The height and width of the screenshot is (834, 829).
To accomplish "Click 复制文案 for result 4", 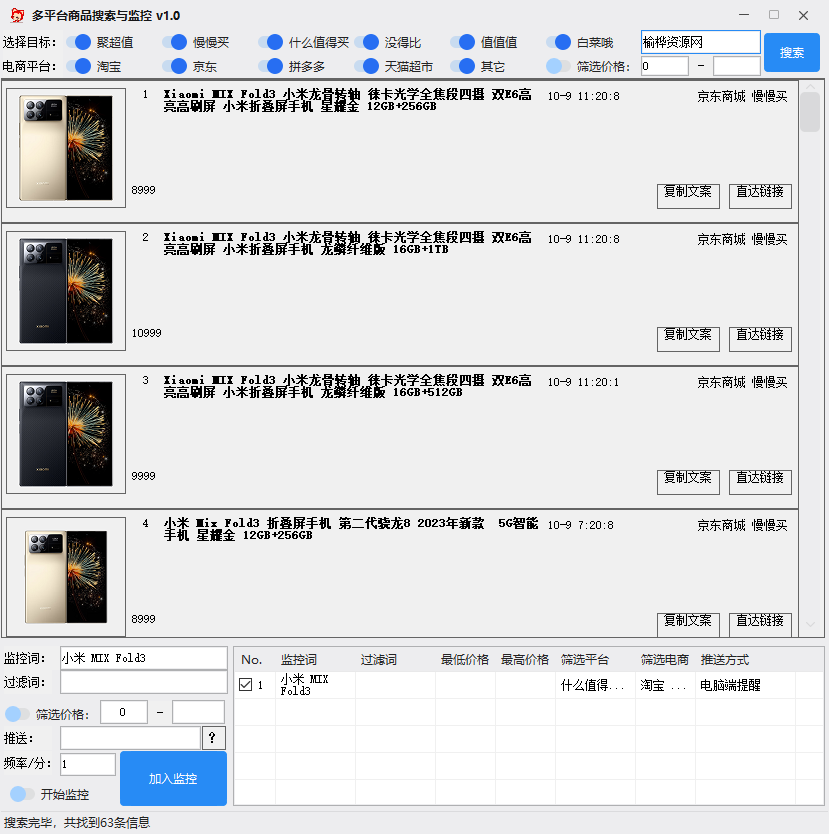I will point(688,624).
